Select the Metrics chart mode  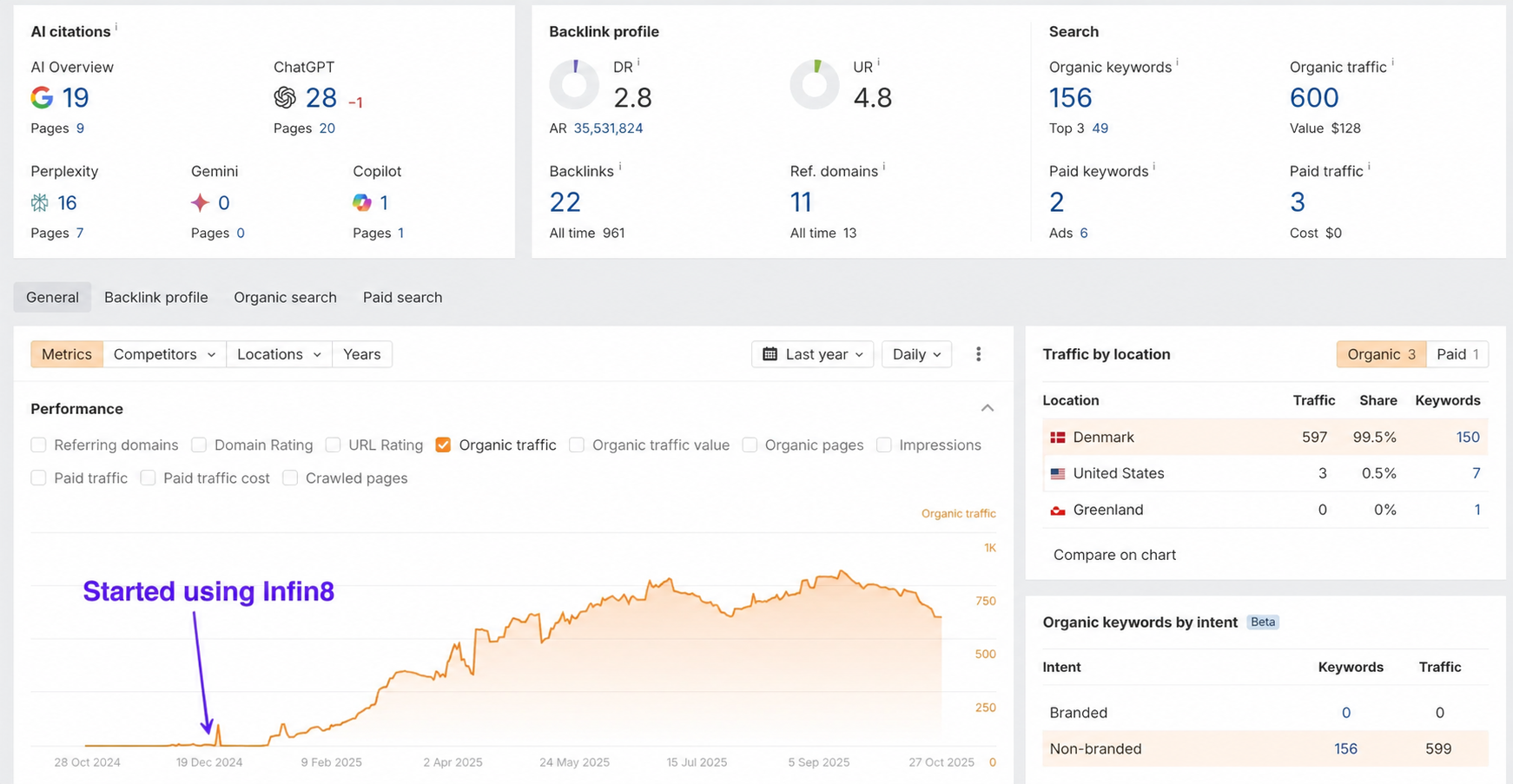coord(67,354)
